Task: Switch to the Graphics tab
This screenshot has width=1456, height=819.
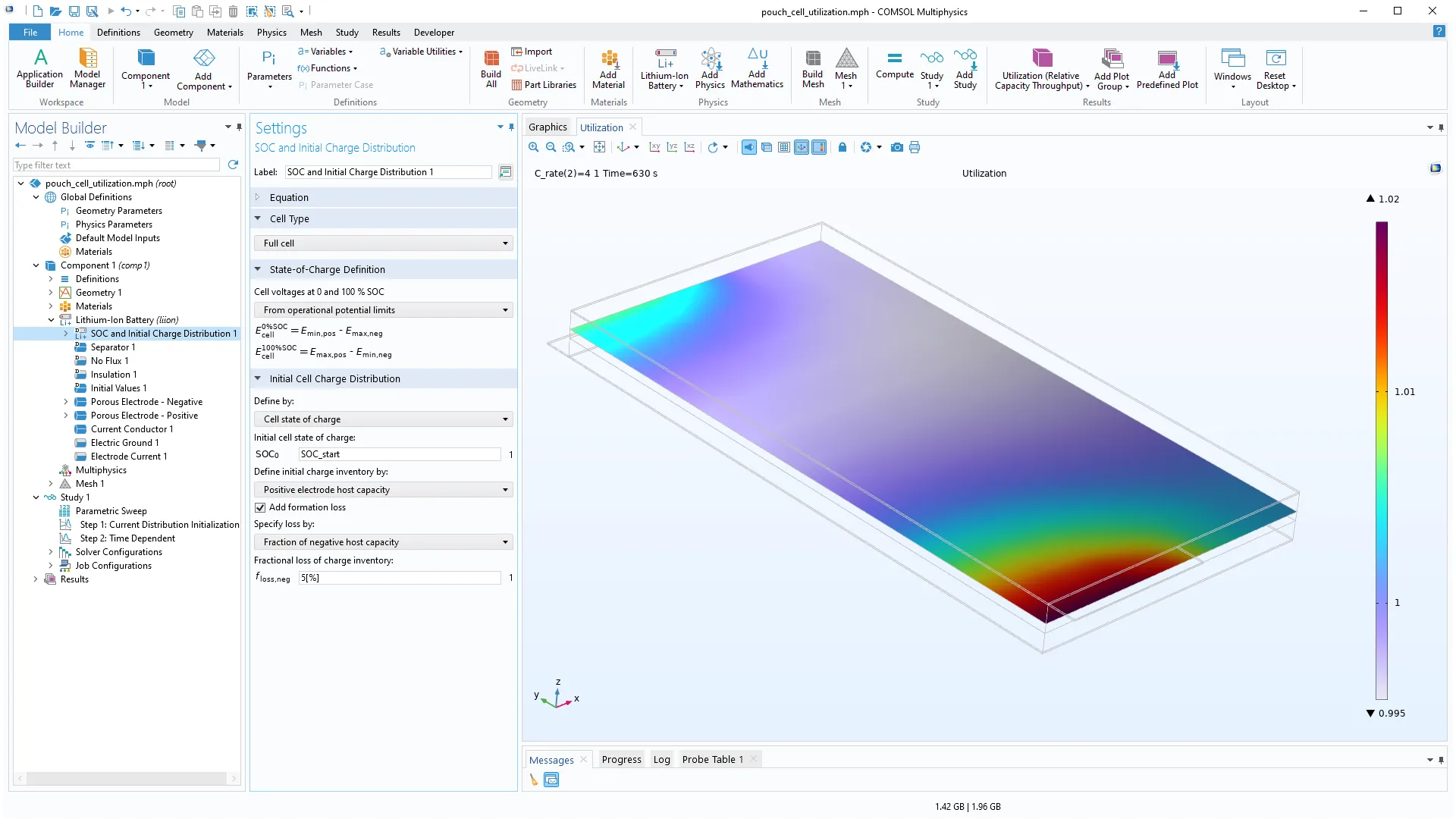Action: 548,127
